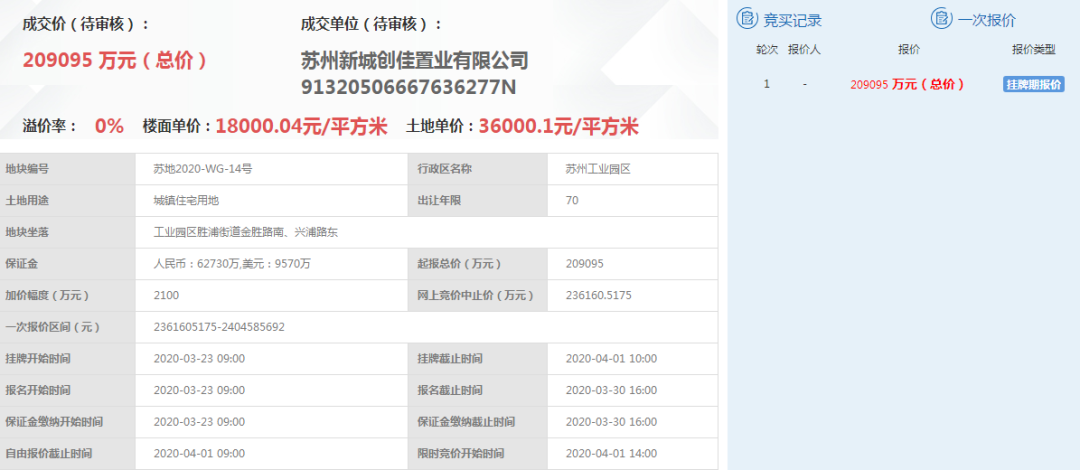
Task: Click the 报价 column header
Action: (x=908, y=50)
